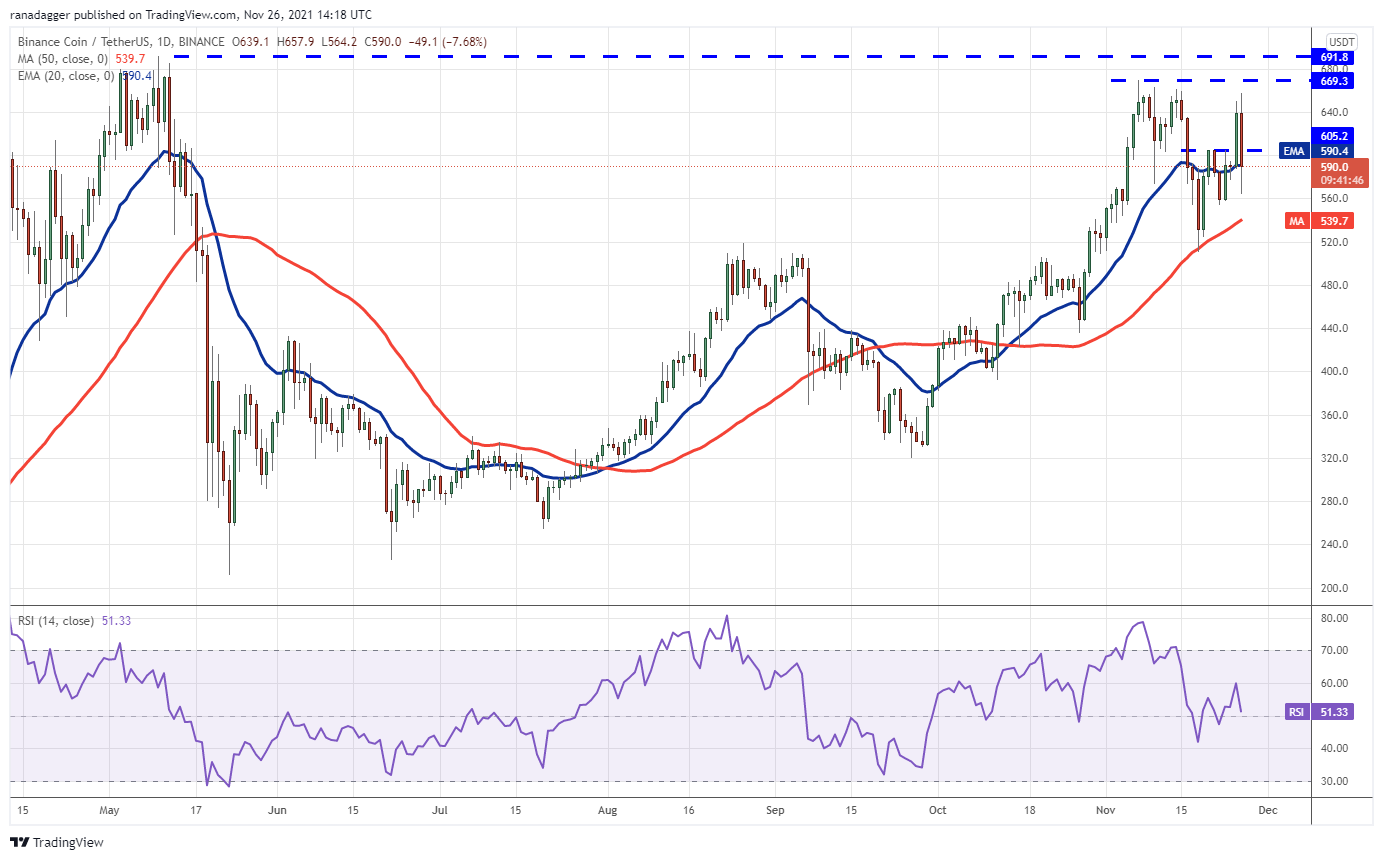This screenshot has width=1383, height=860.
Task: Select the short dashed line at 605.2
Action: click(1221, 150)
